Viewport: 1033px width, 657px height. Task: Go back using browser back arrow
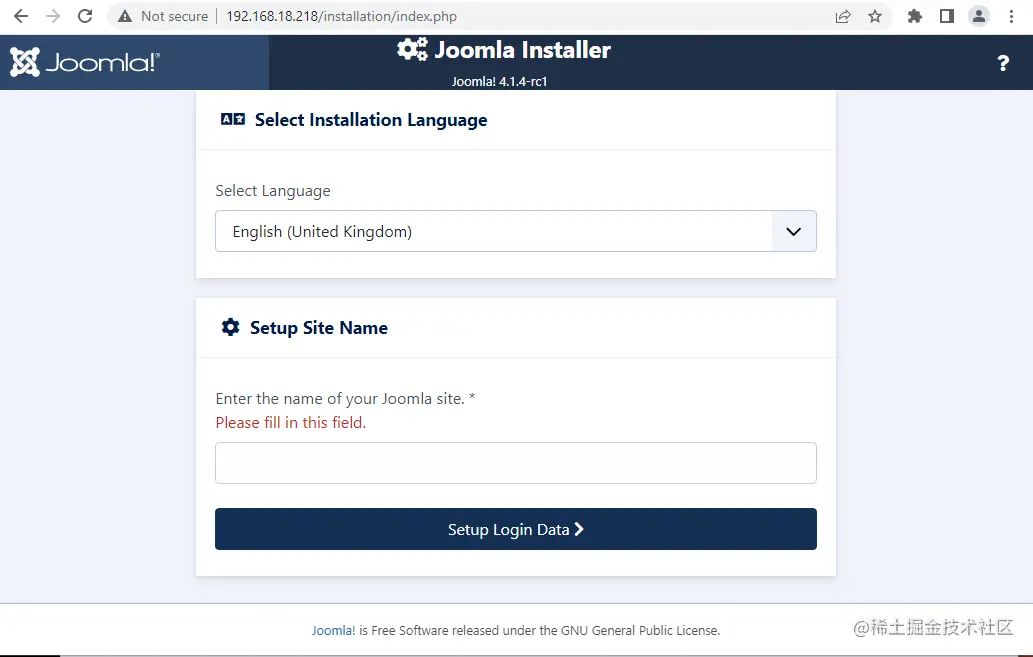click(21, 16)
